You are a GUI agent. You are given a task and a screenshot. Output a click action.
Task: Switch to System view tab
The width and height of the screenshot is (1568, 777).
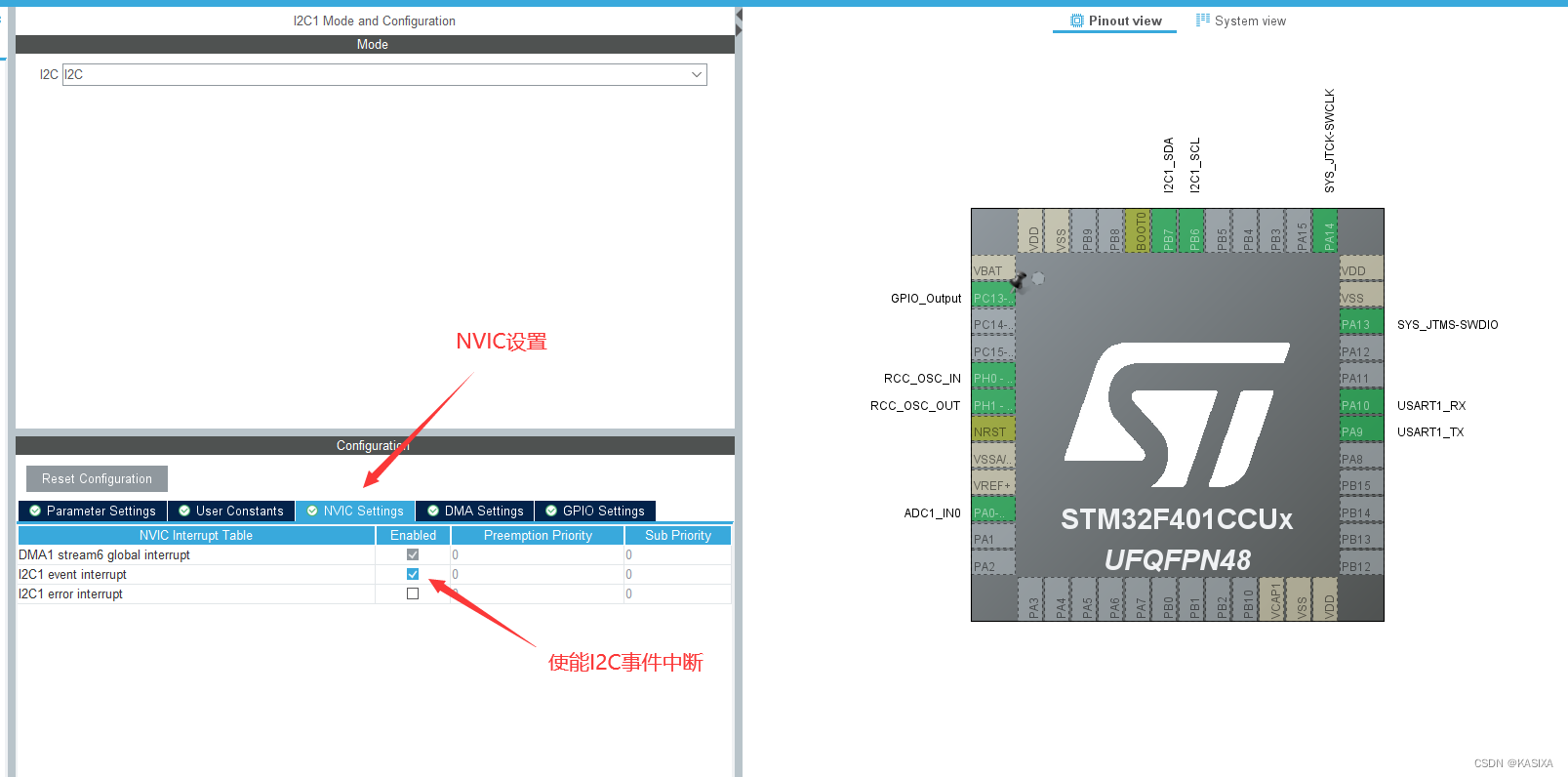[x=1241, y=20]
